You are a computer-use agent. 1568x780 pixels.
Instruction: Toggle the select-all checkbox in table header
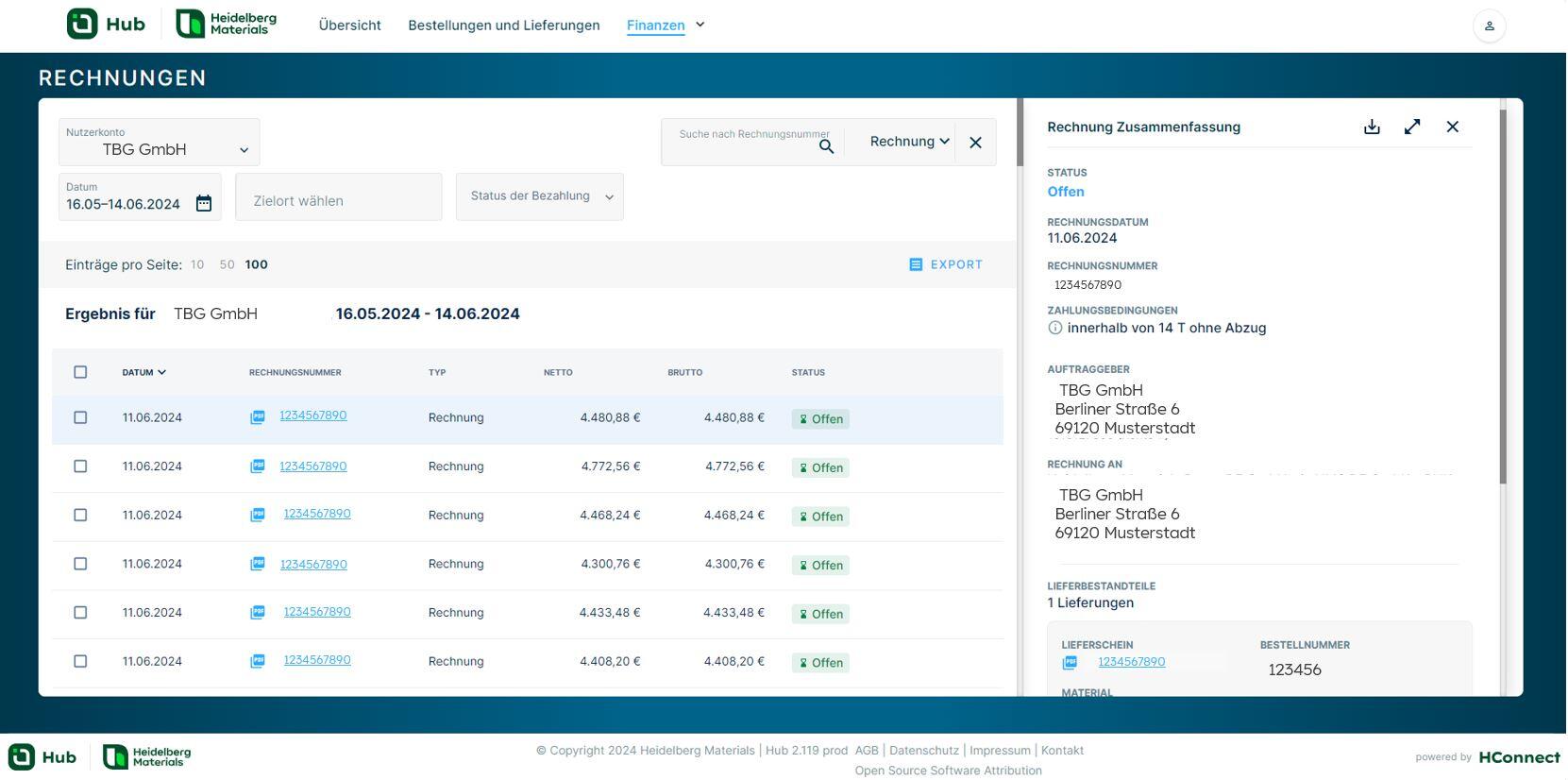(x=80, y=372)
